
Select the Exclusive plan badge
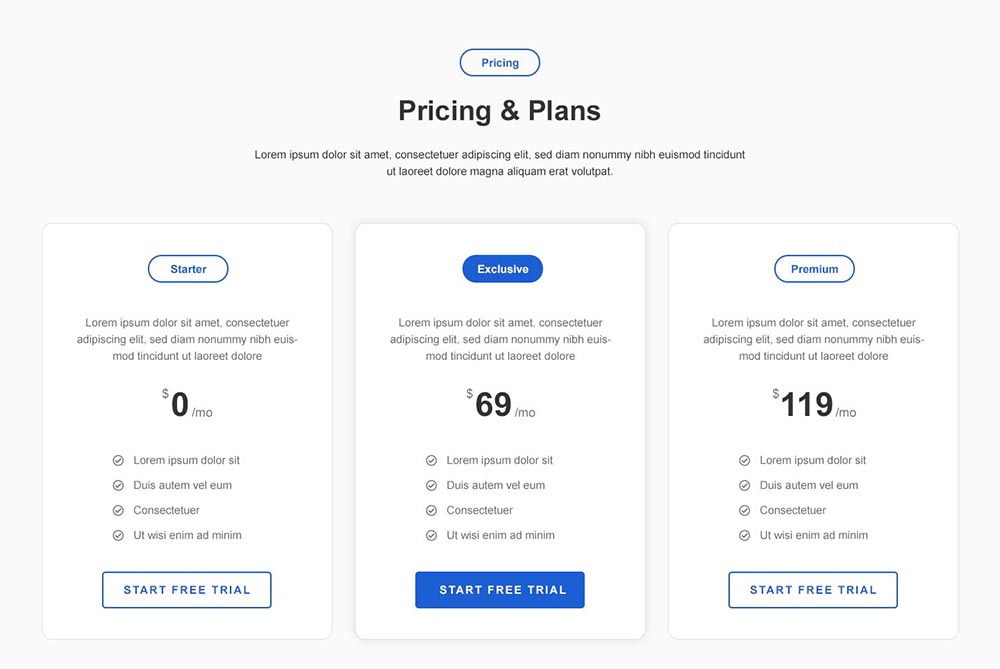pos(503,268)
